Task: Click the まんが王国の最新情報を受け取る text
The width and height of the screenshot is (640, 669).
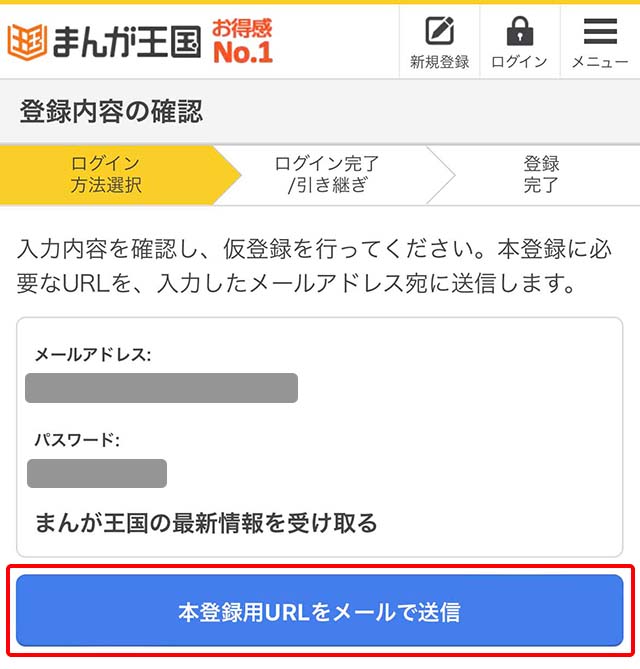Action: click(206, 522)
